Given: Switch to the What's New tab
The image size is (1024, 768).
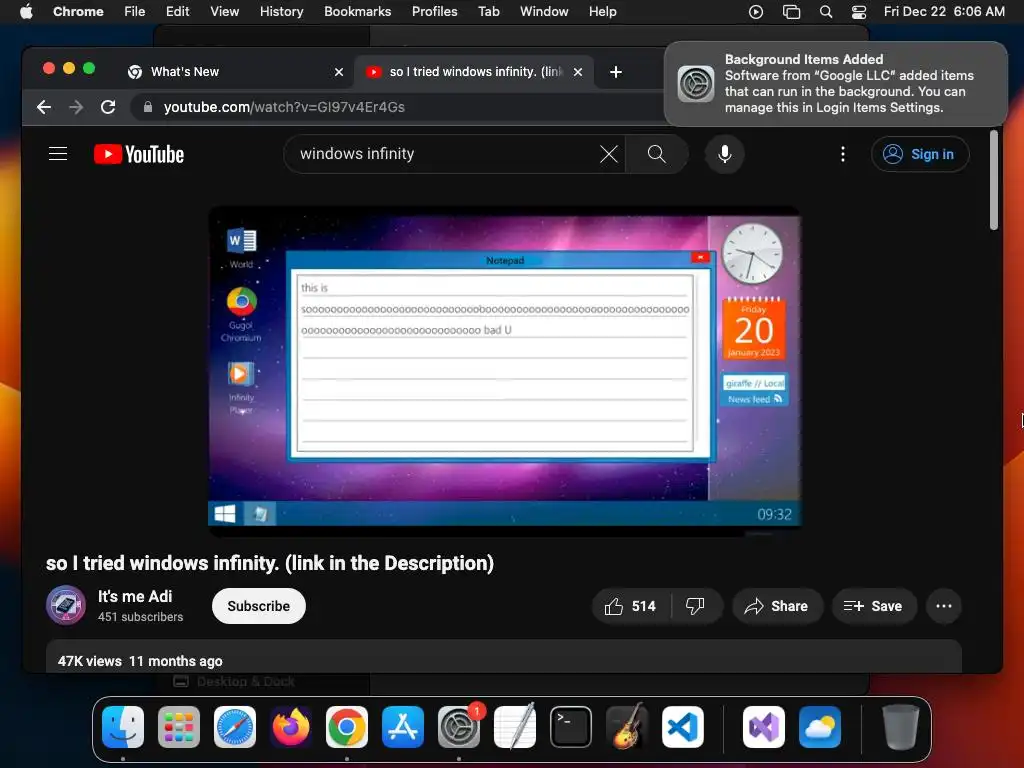Looking at the screenshot, I should [x=235, y=72].
